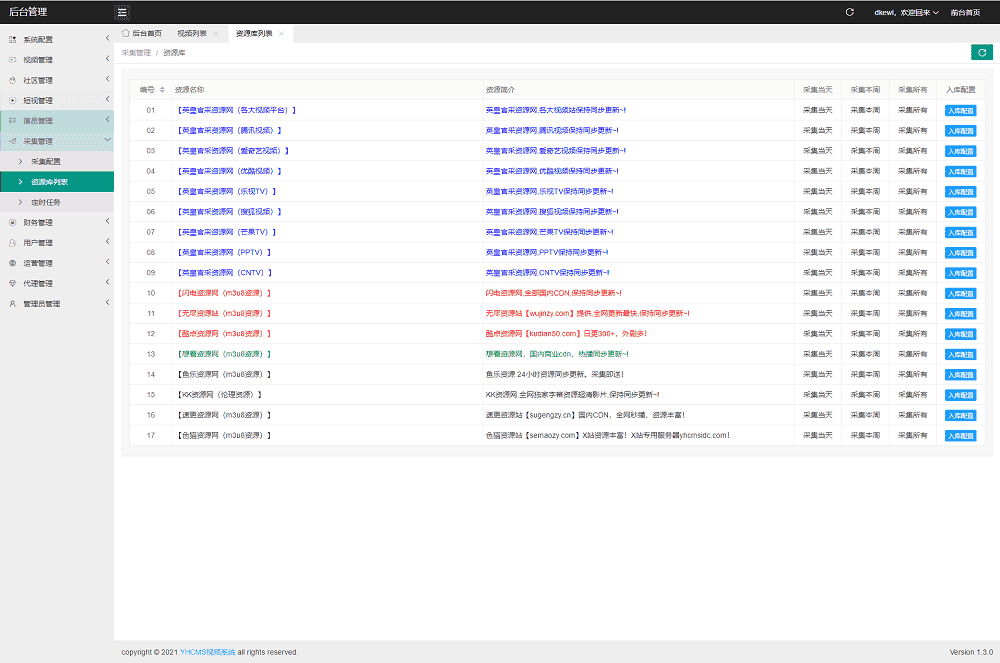
Task: Close the 视频列表 tab
Action: [x=215, y=34]
